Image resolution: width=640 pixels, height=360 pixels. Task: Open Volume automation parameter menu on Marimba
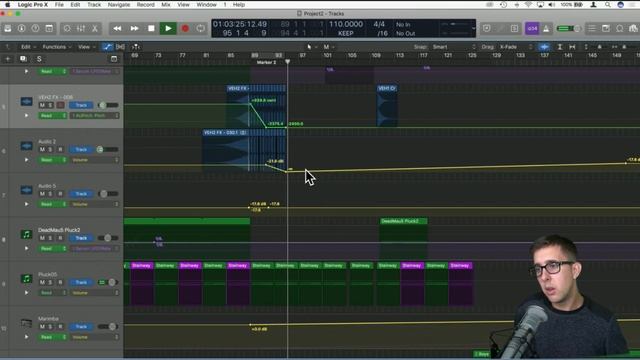pos(95,337)
